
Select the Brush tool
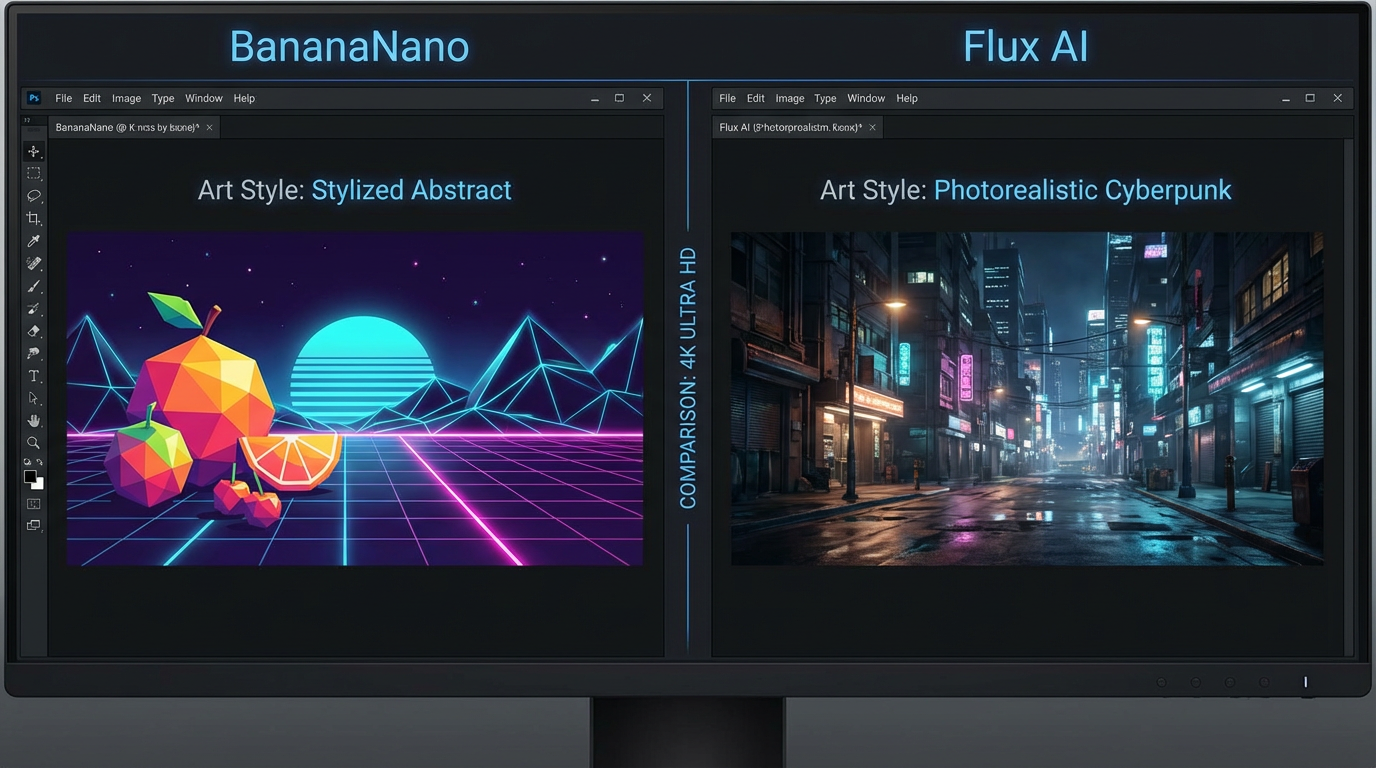(33, 286)
